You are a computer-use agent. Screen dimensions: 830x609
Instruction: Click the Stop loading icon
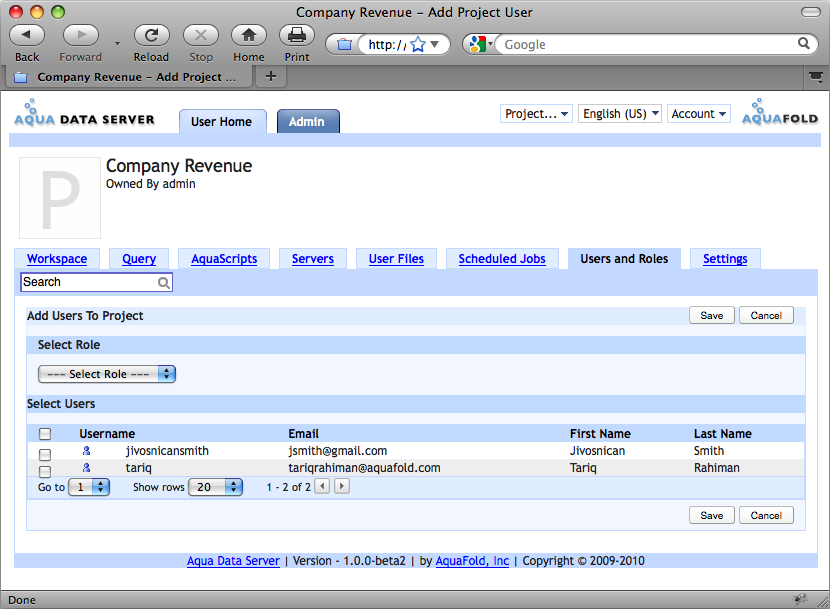point(201,35)
